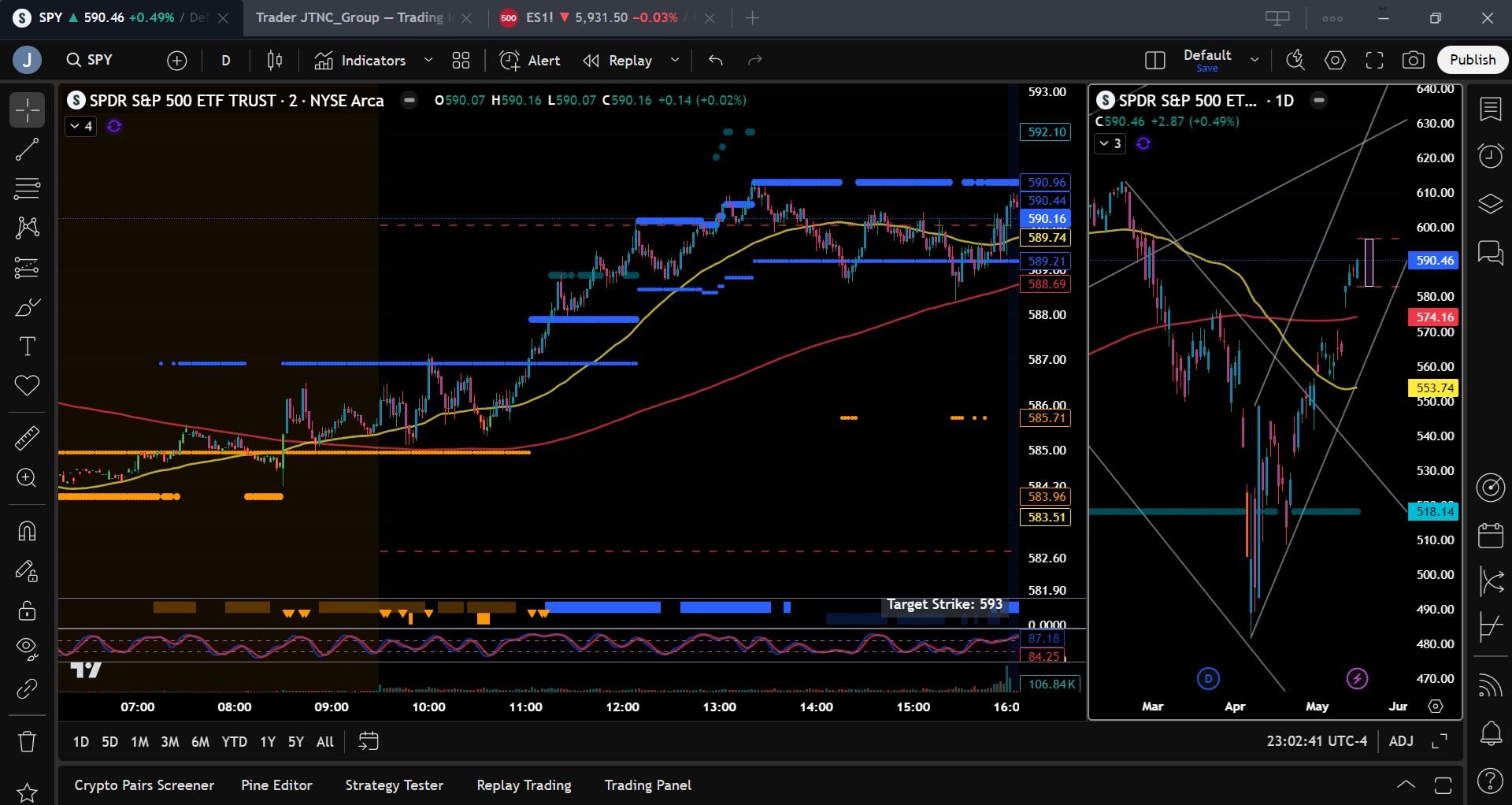The image size is (1512, 805).
Task: Open the Pine Editor panel
Action: (x=276, y=785)
